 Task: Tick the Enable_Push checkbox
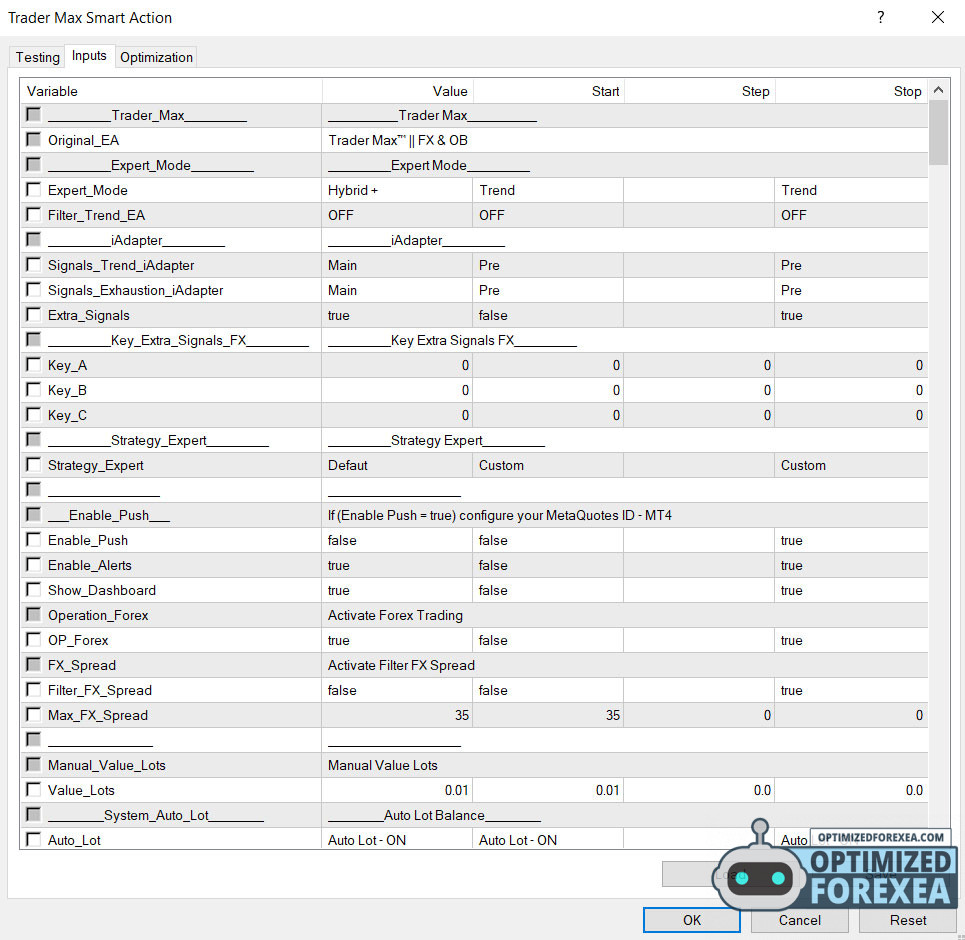click(33, 540)
